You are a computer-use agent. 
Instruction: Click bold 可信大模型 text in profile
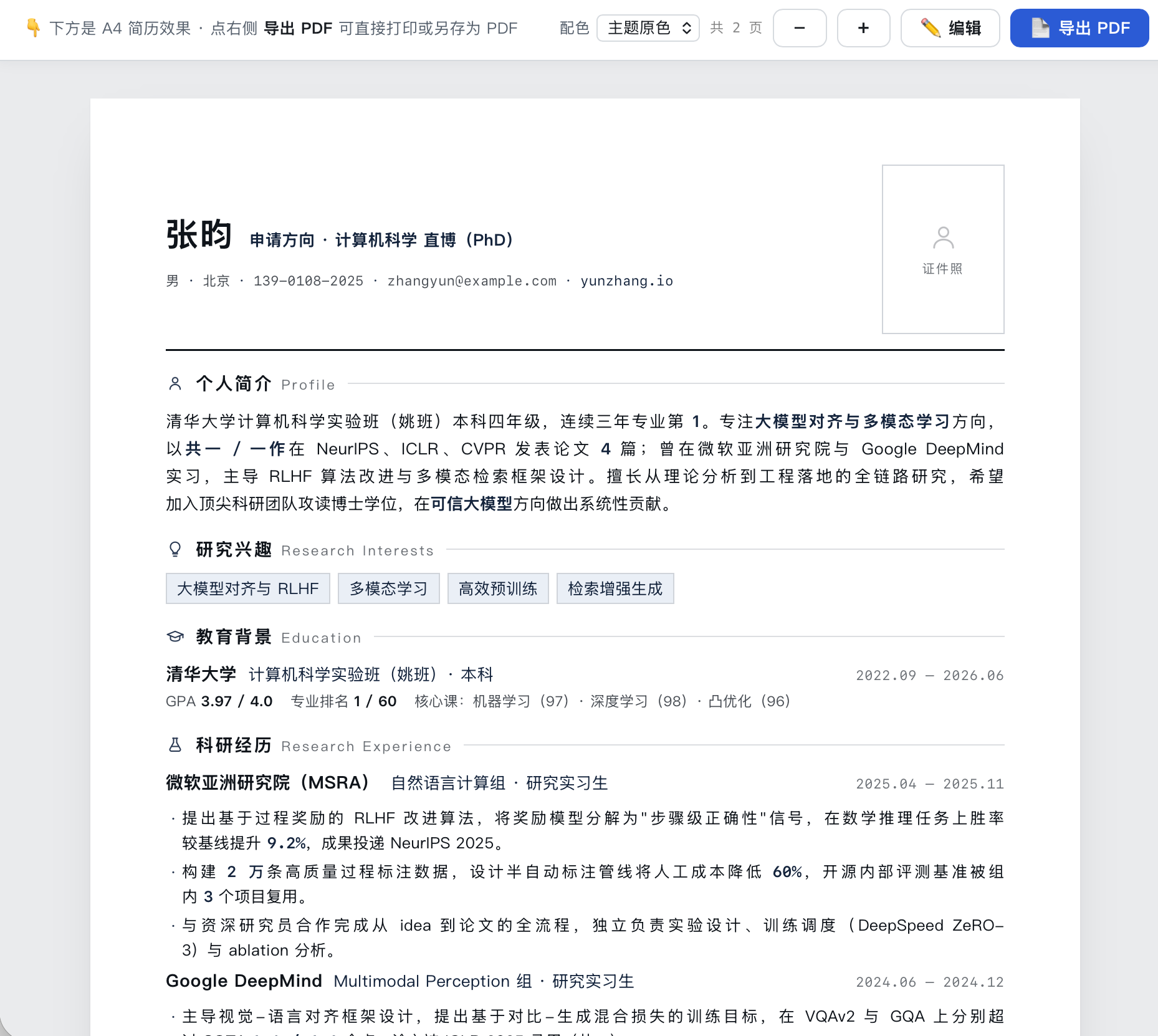472,504
